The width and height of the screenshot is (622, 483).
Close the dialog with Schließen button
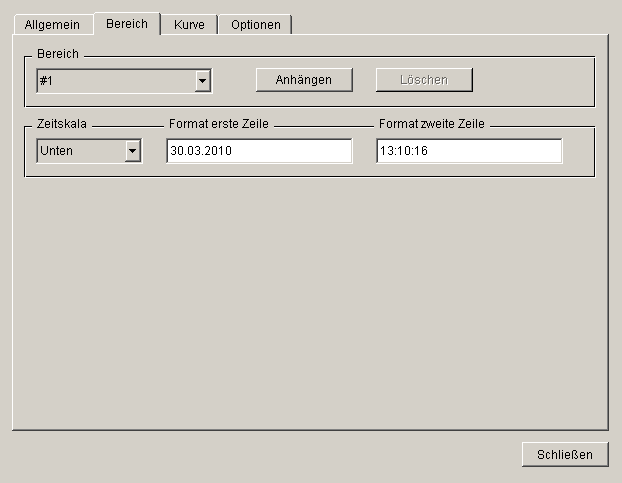click(x=564, y=454)
